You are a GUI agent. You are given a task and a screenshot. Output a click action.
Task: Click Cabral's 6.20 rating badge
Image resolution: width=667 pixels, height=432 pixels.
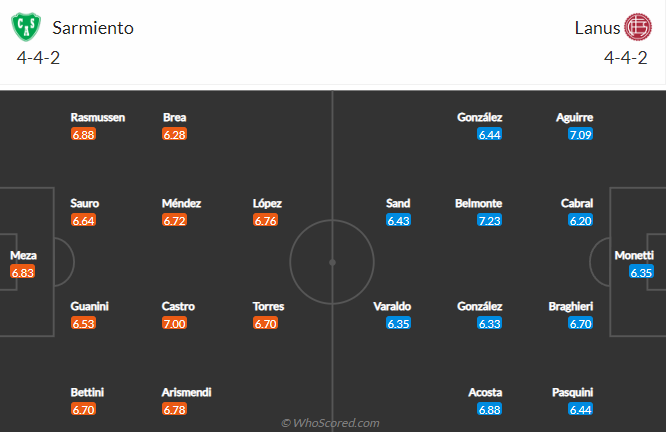581,220
